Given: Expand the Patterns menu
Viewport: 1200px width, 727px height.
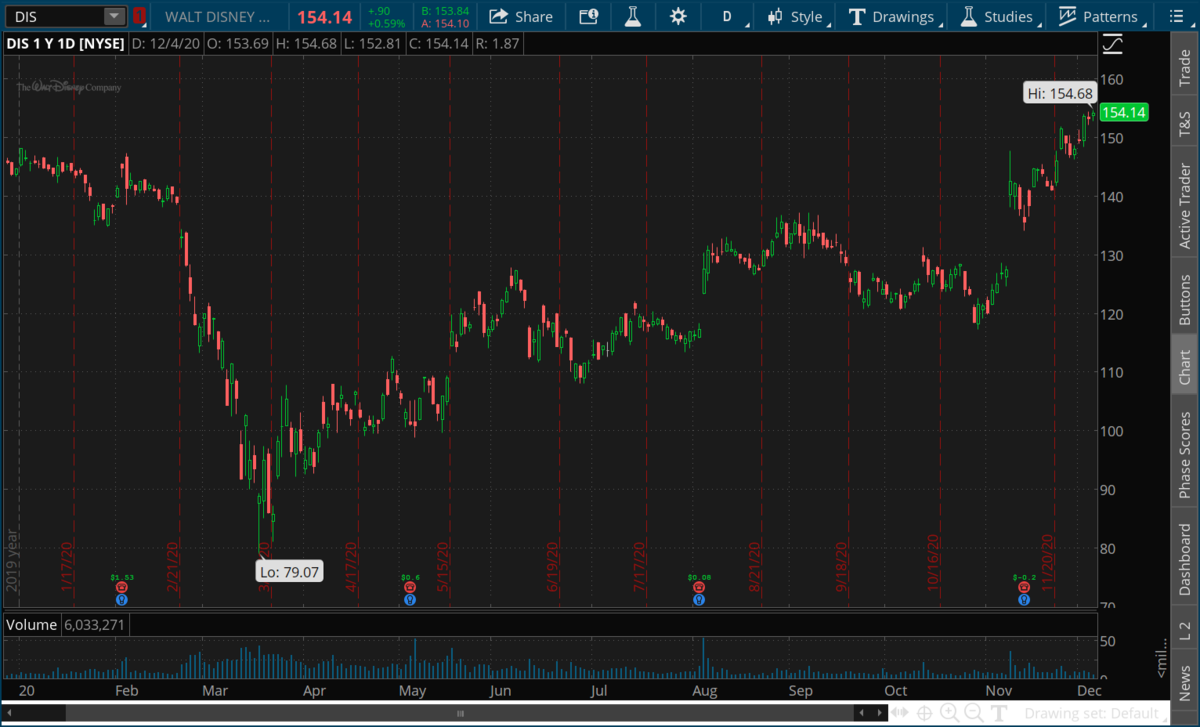Looking at the screenshot, I should pos(1099,16).
